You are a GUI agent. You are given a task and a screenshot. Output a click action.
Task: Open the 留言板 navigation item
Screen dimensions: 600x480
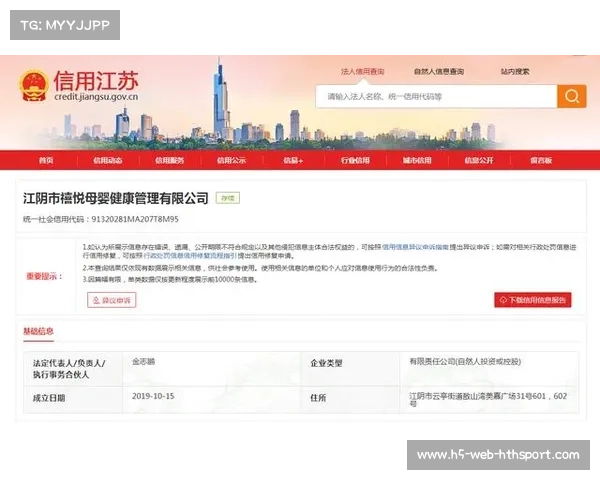(541, 160)
